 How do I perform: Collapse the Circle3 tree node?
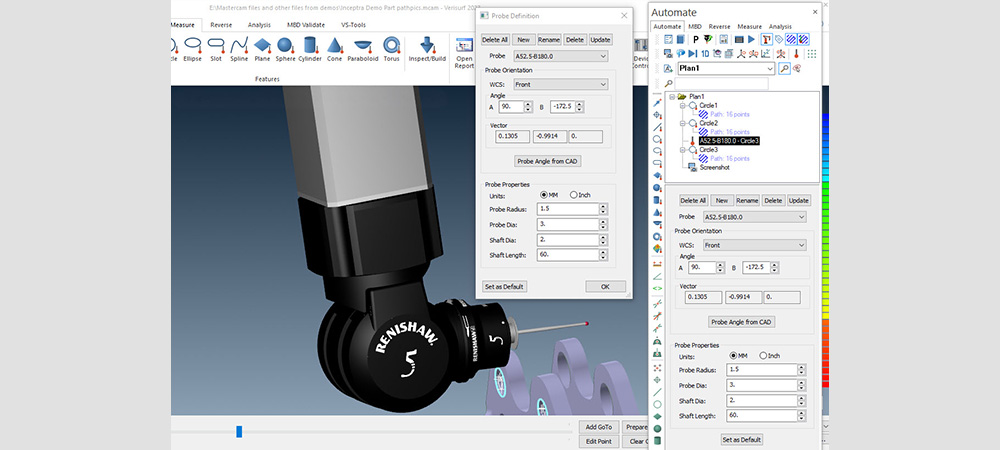[x=682, y=150]
